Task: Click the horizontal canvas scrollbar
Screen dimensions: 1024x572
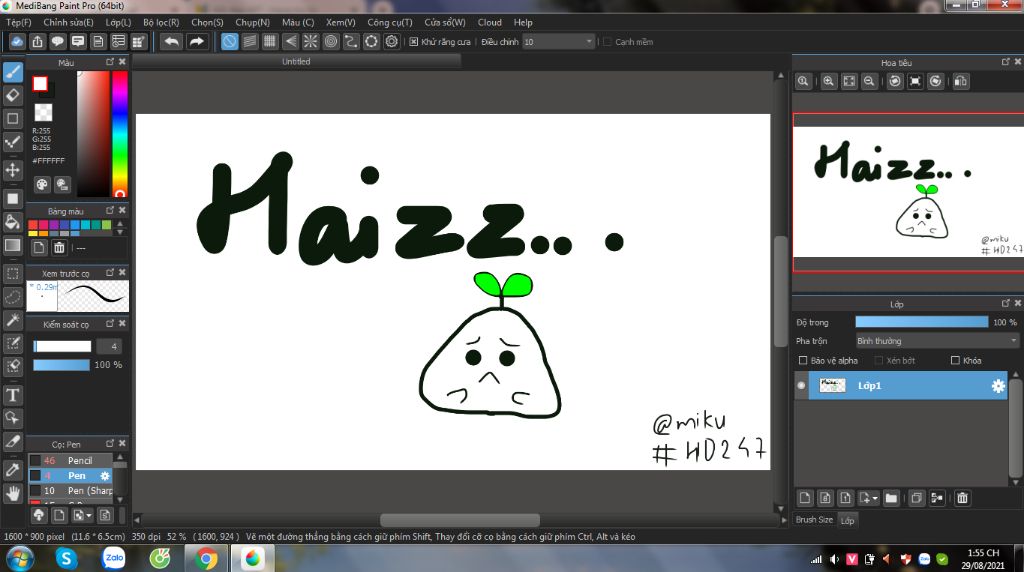Action: pyautogui.click(x=460, y=520)
